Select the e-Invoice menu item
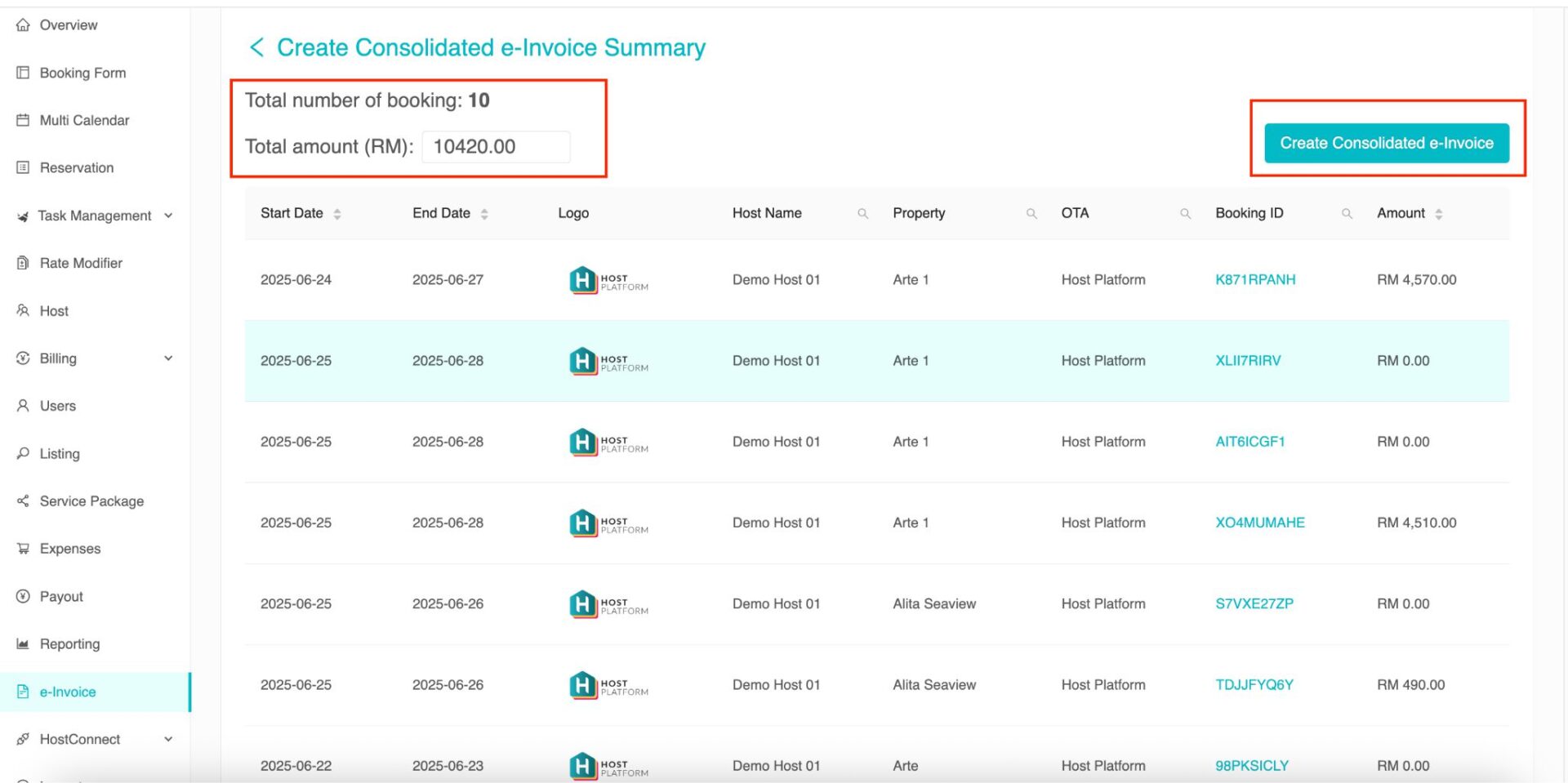The width and height of the screenshot is (1568, 783). pyautogui.click(x=96, y=692)
